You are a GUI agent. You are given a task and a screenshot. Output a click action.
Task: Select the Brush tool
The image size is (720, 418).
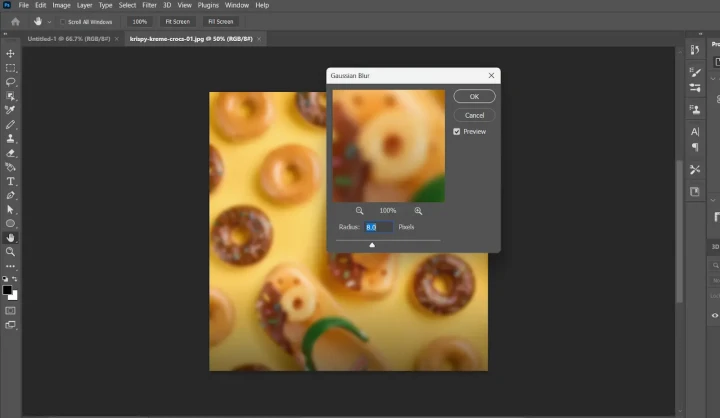click(x=10, y=124)
